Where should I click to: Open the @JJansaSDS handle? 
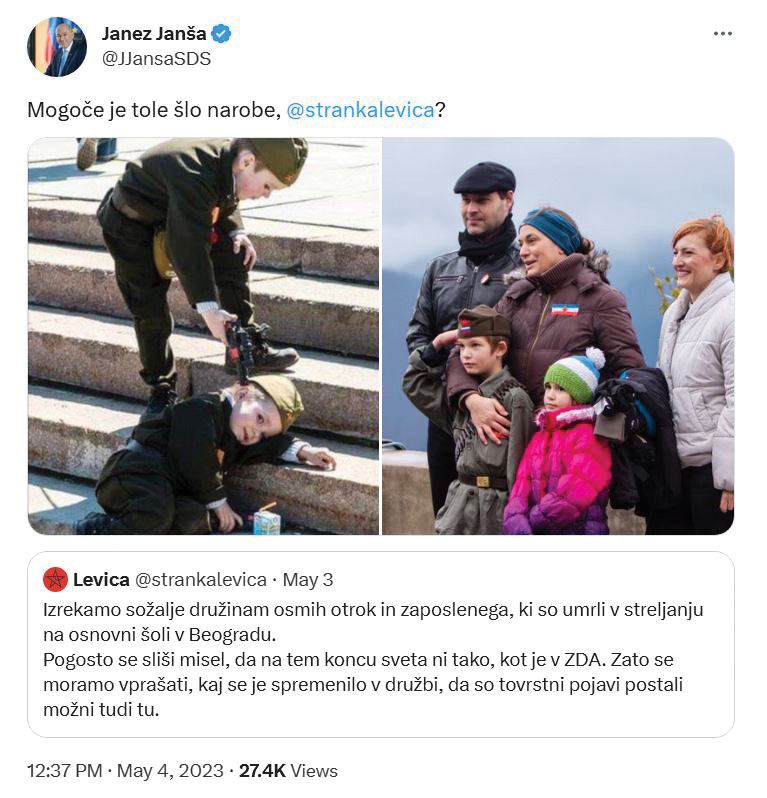coord(156,59)
